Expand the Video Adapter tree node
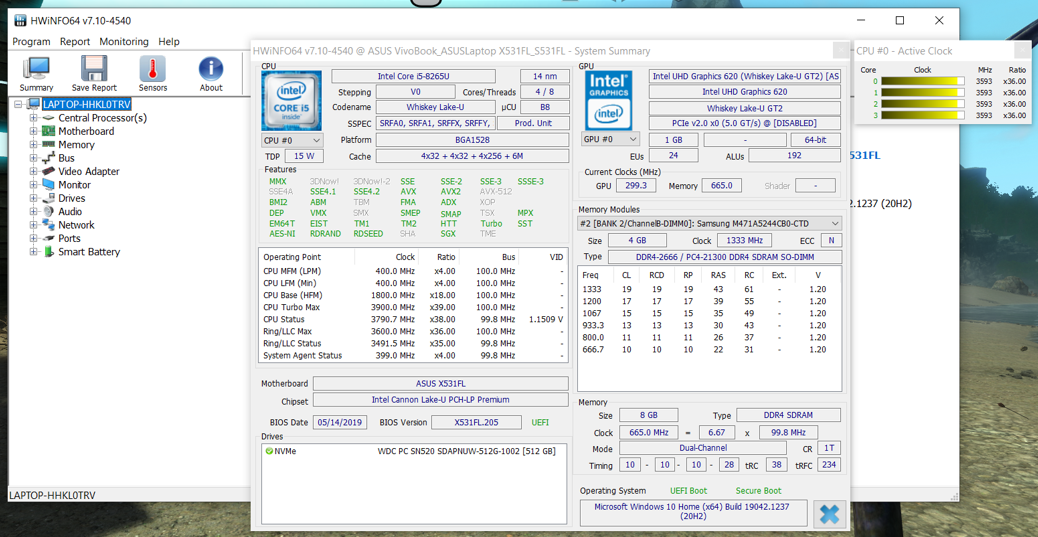The height and width of the screenshot is (537, 1038). (33, 171)
